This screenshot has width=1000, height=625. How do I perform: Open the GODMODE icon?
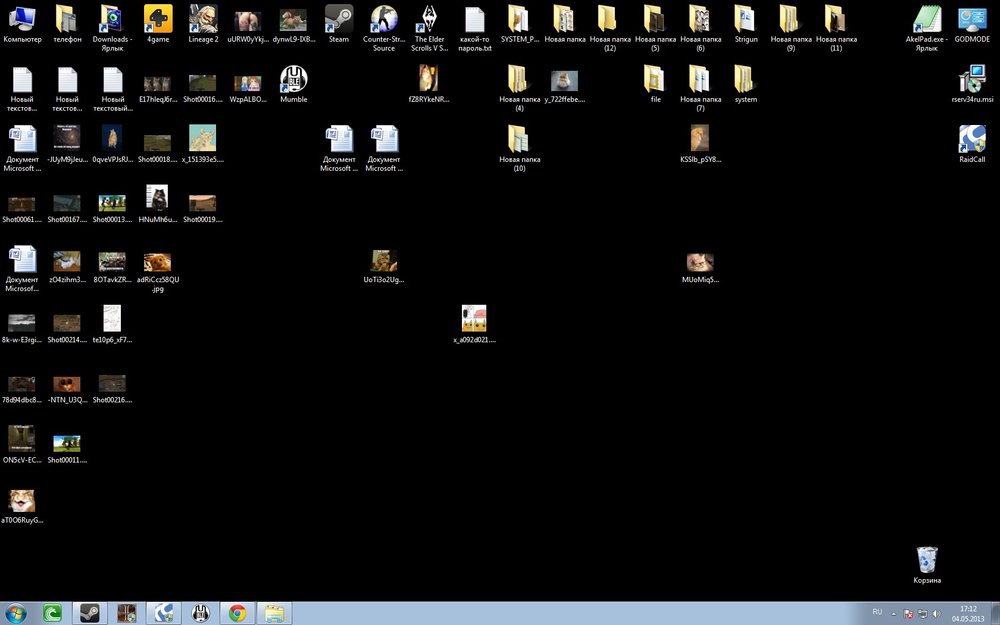click(x=971, y=18)
